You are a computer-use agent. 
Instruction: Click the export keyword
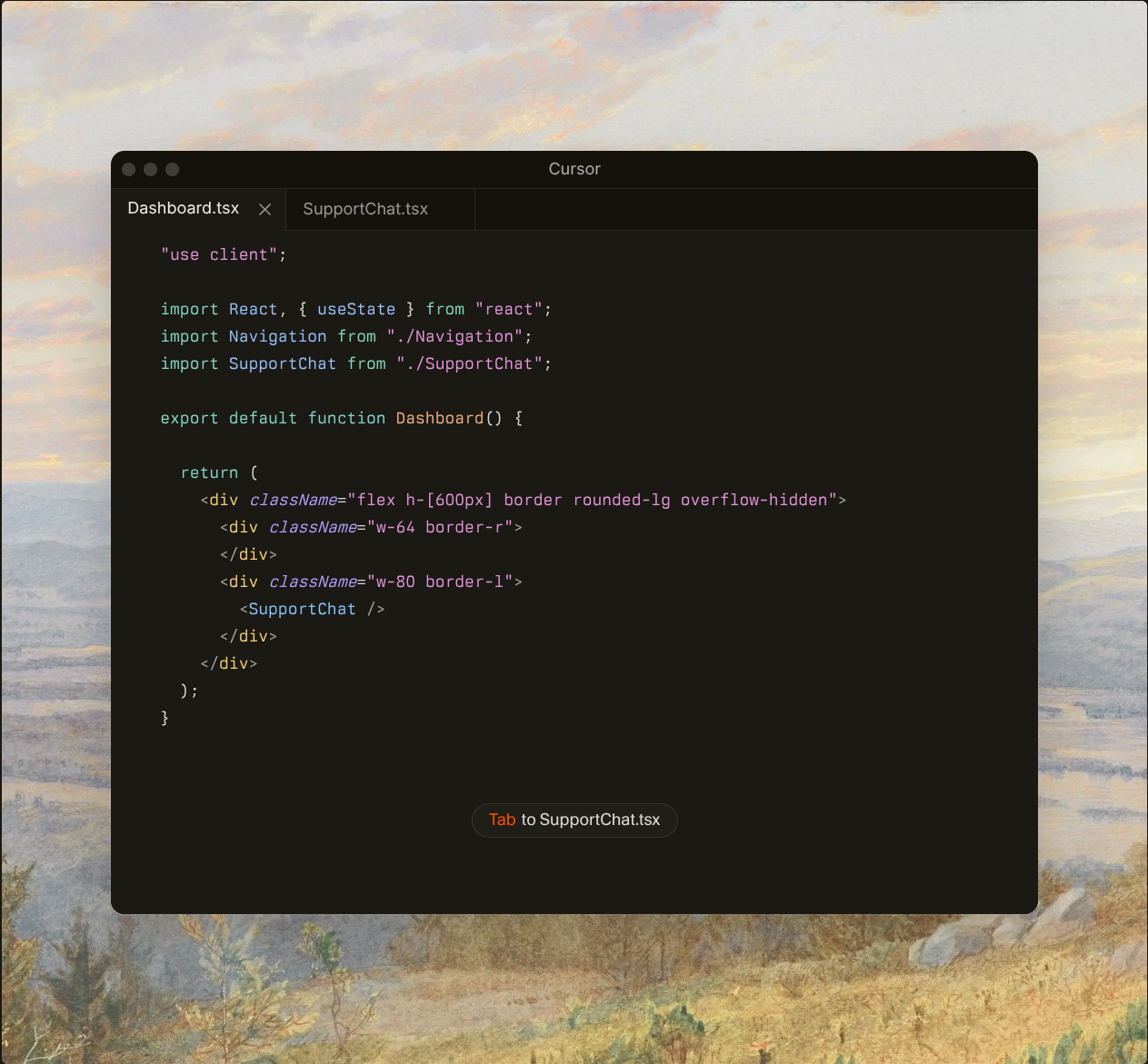coord(189,419)
